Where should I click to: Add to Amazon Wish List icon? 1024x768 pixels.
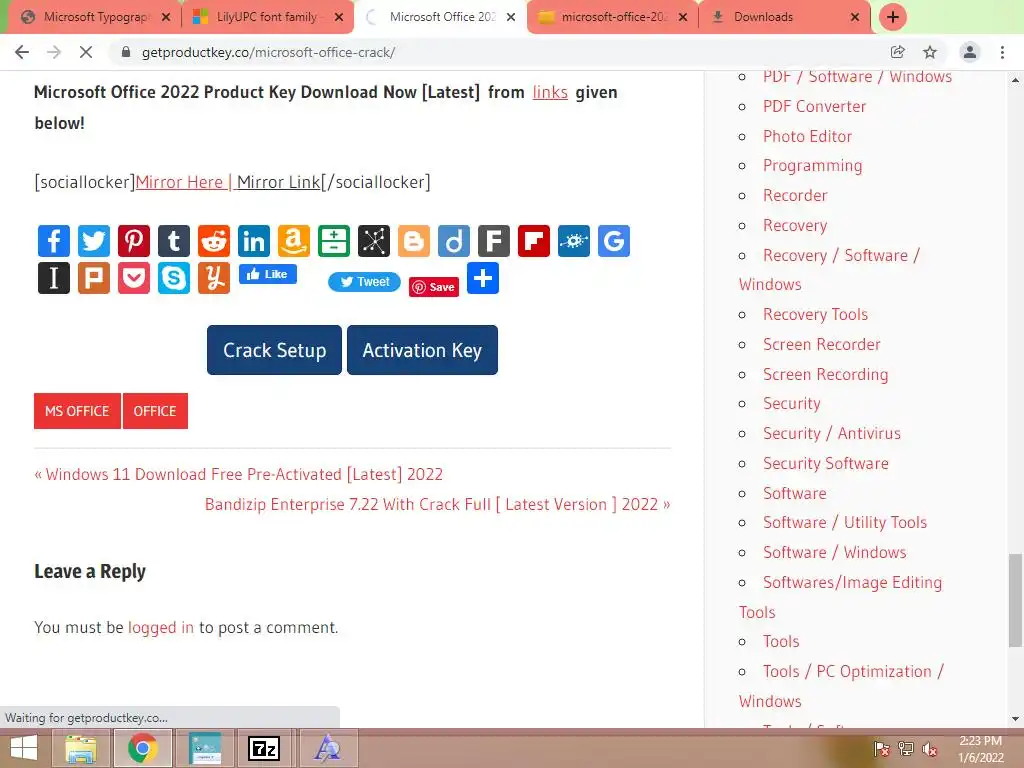294,241
